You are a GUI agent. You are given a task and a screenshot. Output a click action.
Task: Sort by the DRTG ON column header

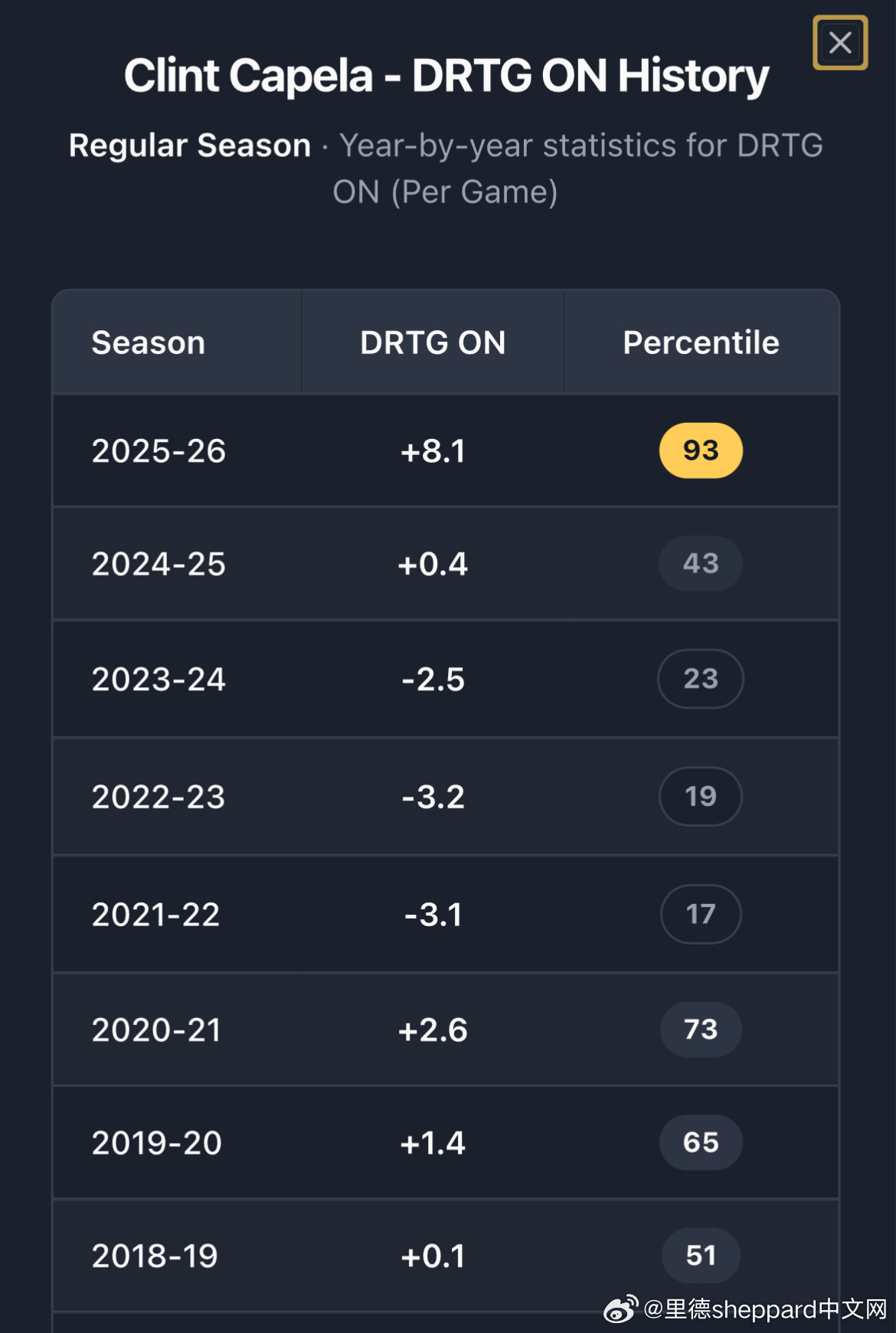coord(433,342)
